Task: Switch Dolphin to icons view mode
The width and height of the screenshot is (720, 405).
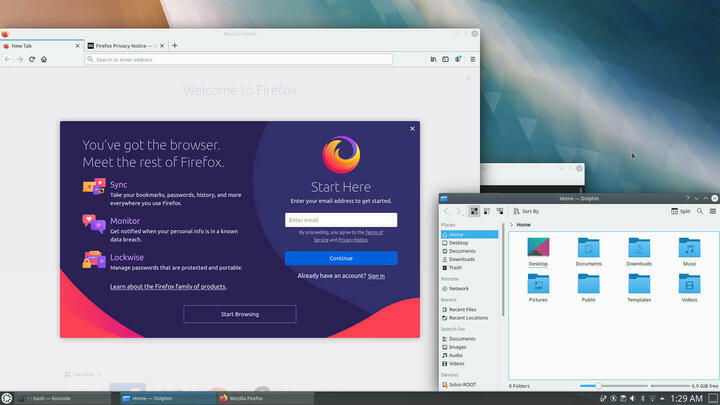Action: click(x=474, y=211)
